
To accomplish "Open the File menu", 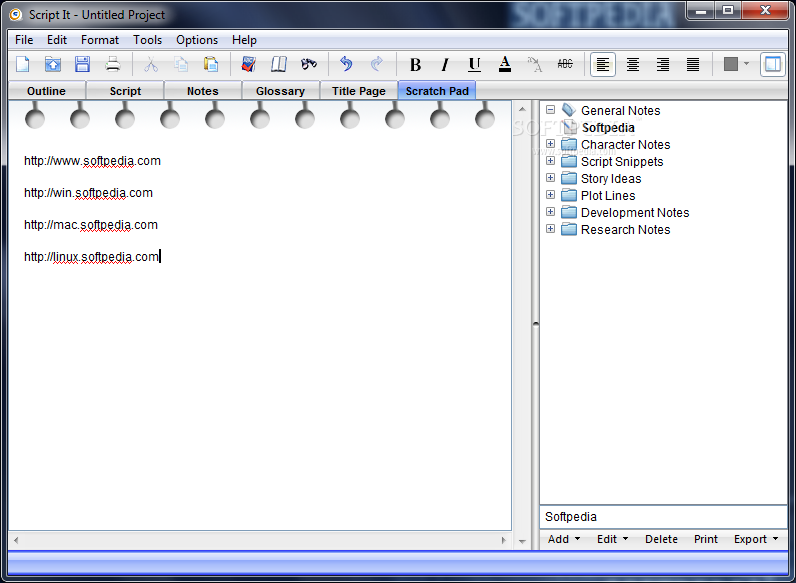I will coord(24,40).
